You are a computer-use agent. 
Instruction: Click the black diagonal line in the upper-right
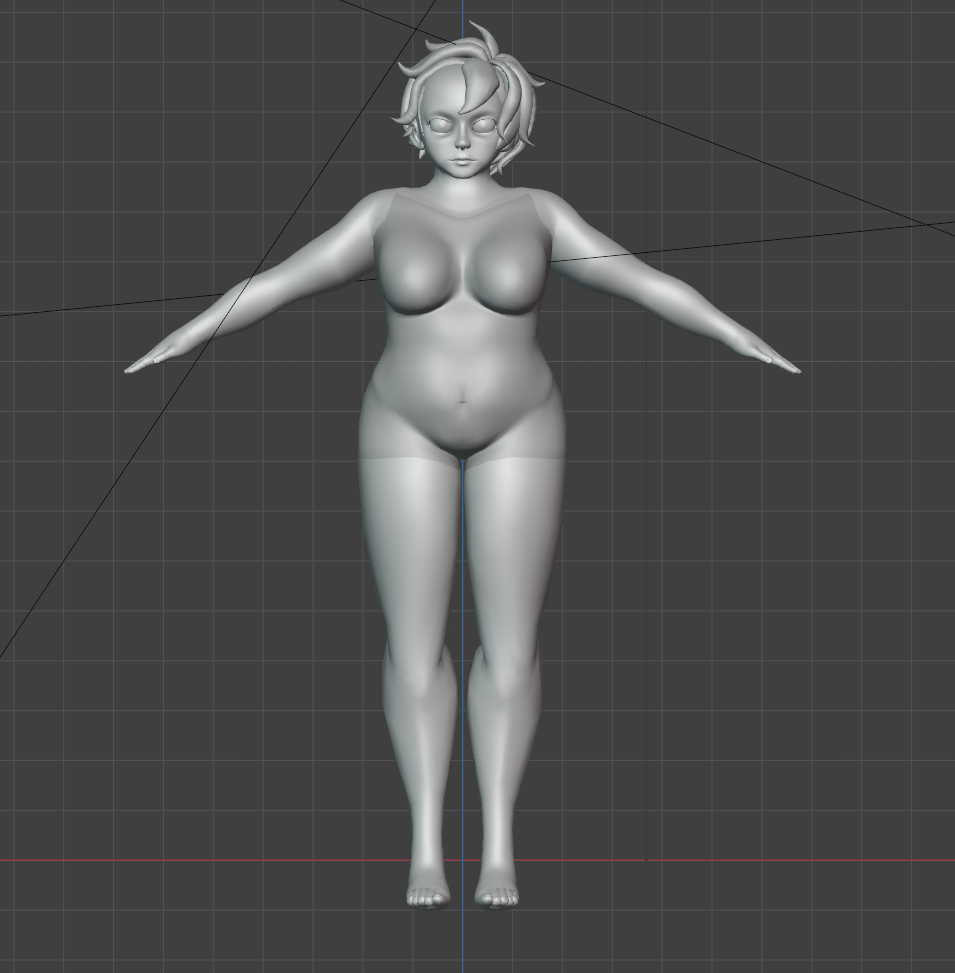750,161
